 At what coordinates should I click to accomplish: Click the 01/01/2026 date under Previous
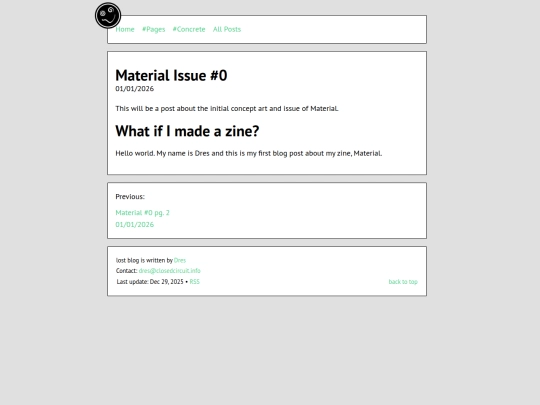[135, 225]
